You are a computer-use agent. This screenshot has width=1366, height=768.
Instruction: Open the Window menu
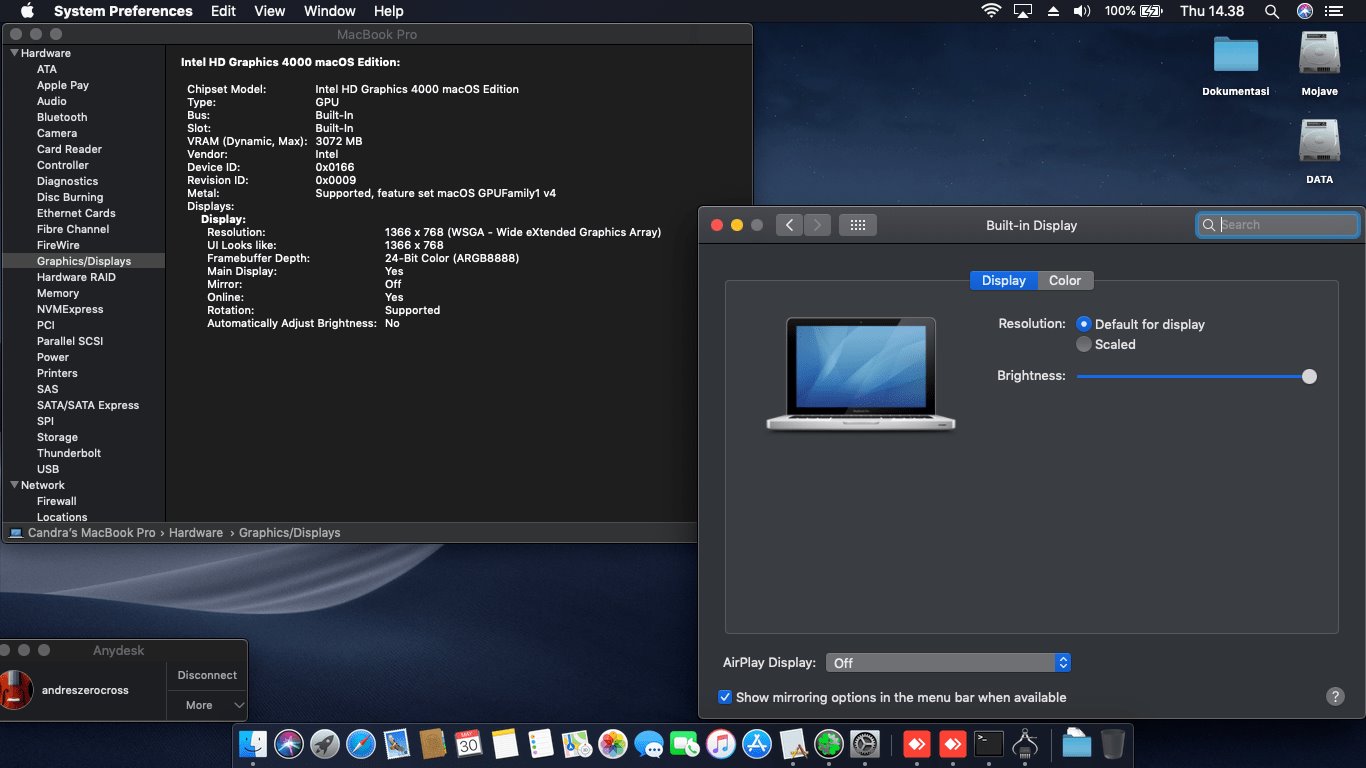329,11
